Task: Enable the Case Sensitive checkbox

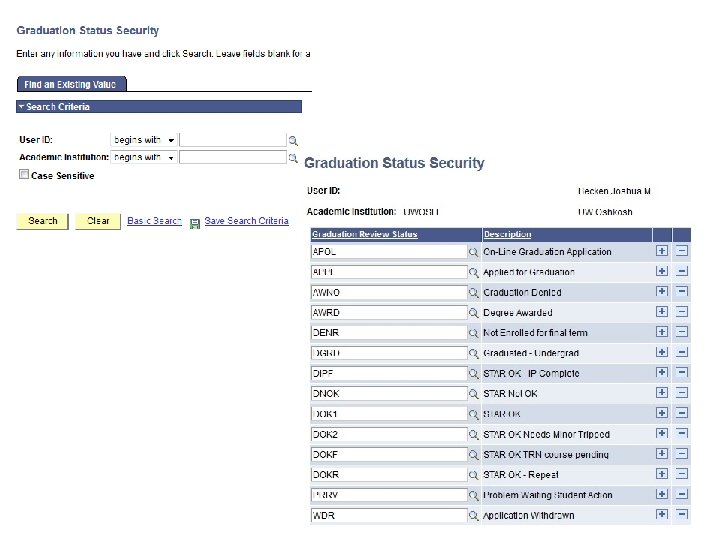Action: pos(24,175)
